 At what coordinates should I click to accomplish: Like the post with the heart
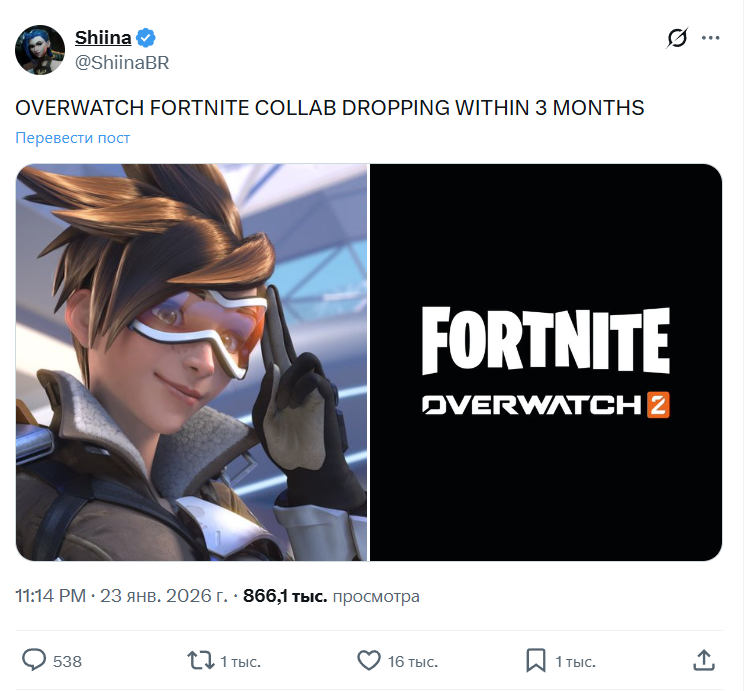coord(369,660)
